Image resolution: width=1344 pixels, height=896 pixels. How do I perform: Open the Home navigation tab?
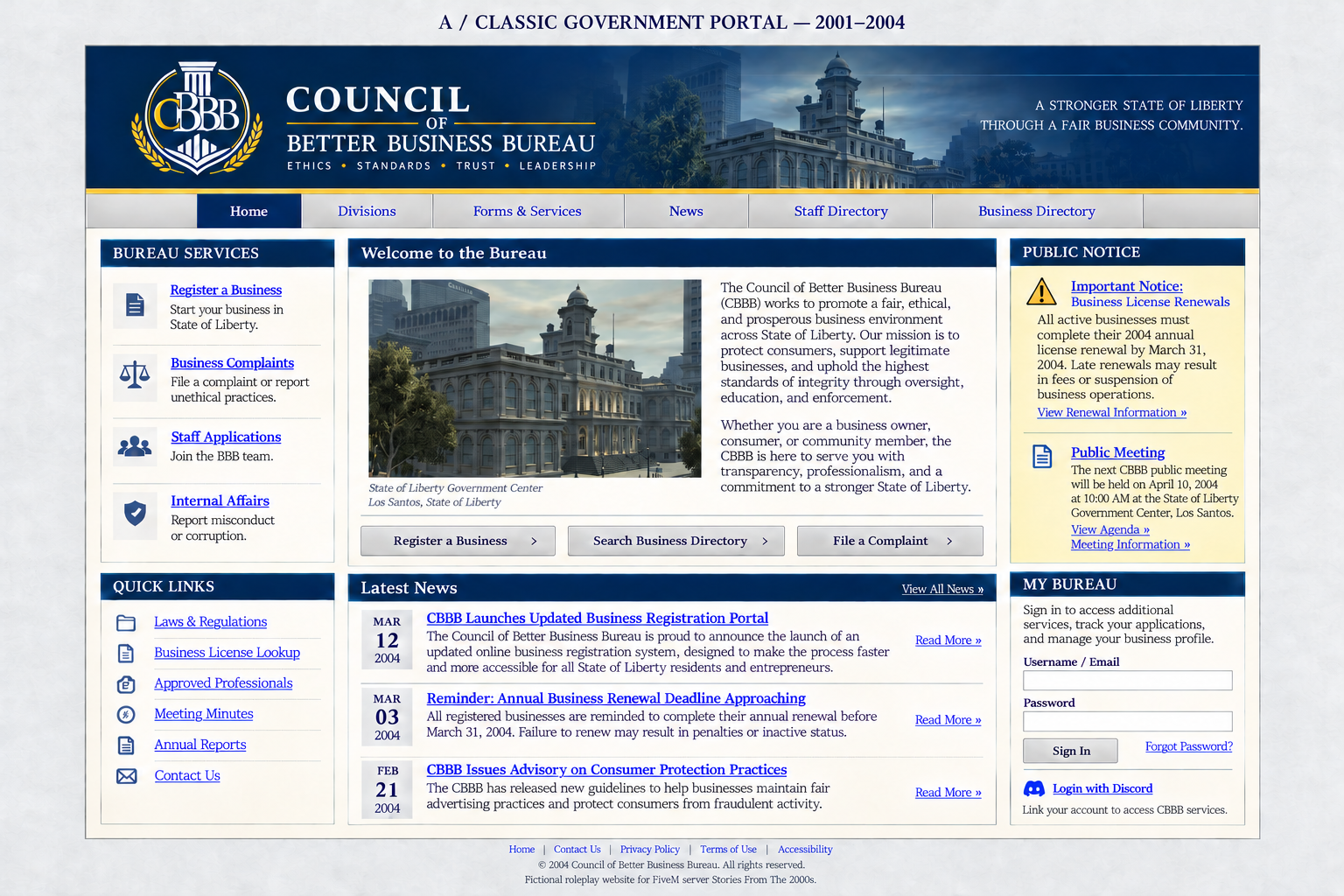pos(249,211)
